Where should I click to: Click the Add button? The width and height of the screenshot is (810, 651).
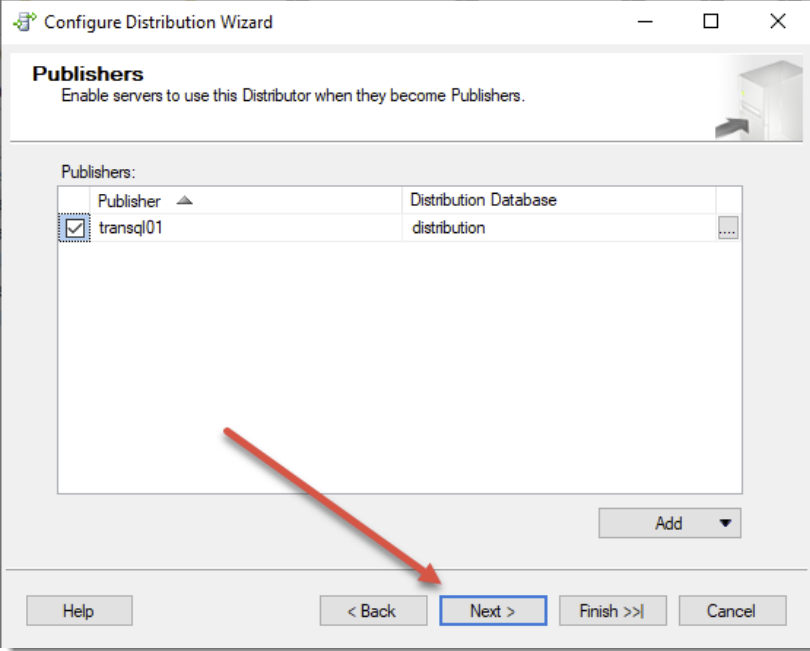(669, 523)
